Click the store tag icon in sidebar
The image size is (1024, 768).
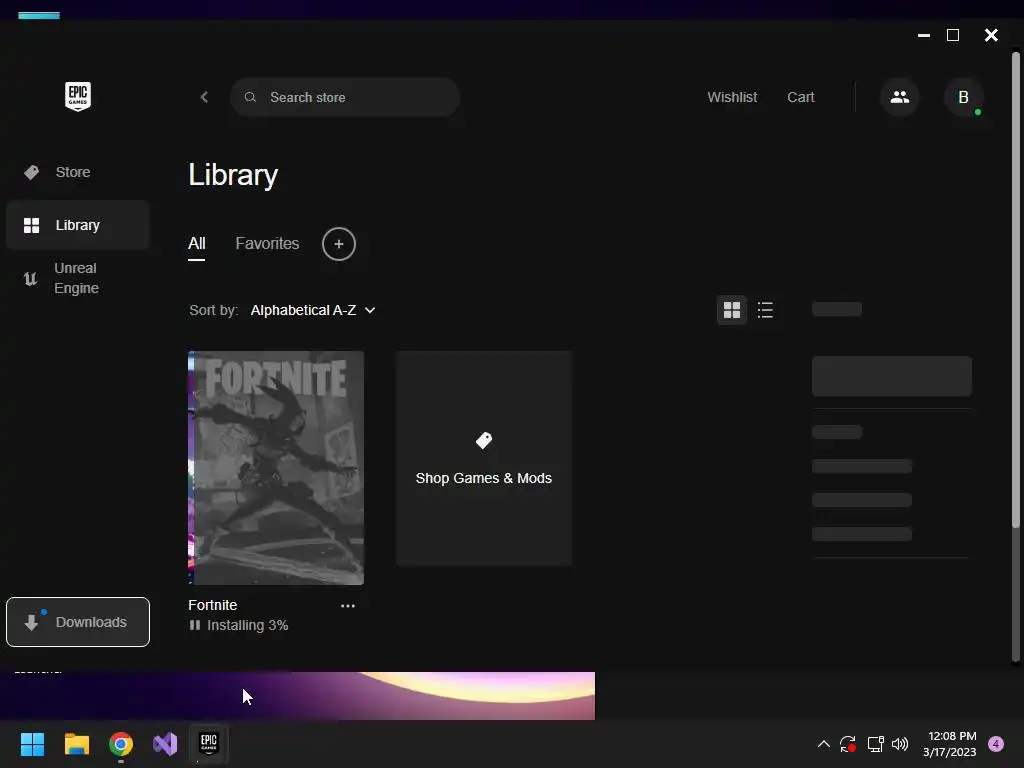(31, 172)
